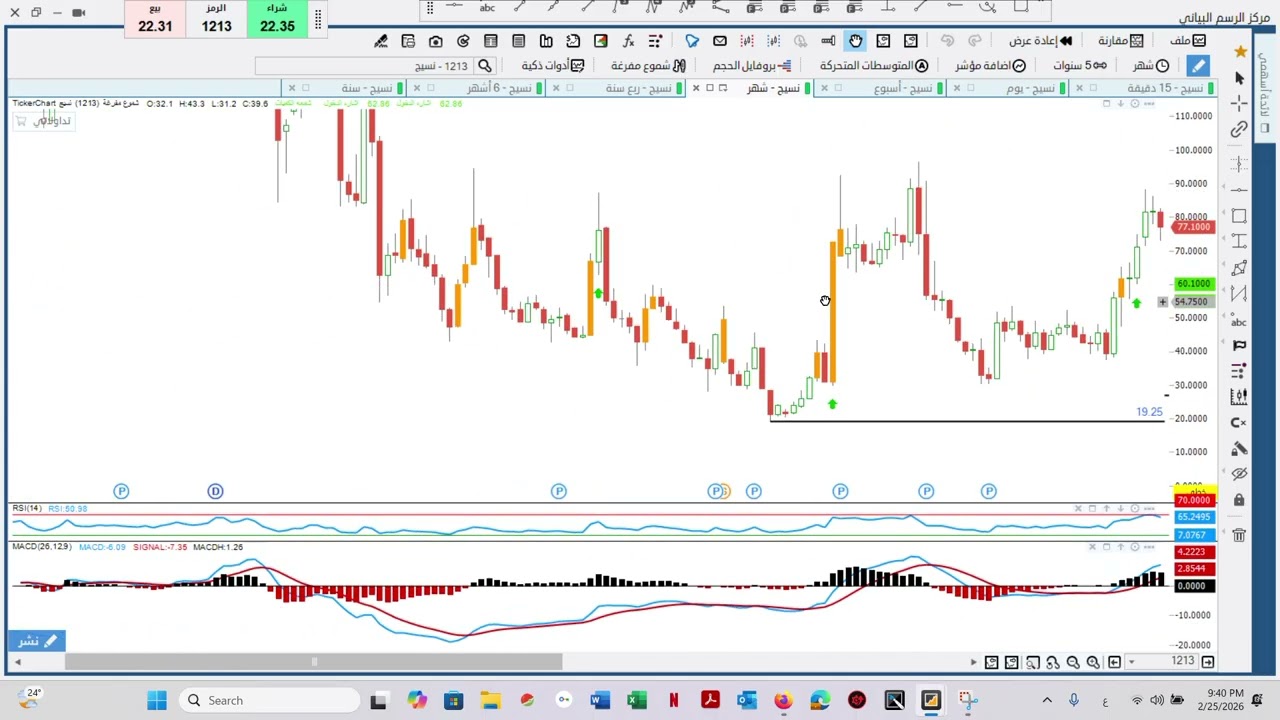The width and height of the screenshot is (1280, 720).
Task: Click the P event marker below lowest candle
Action: point(754,491)
